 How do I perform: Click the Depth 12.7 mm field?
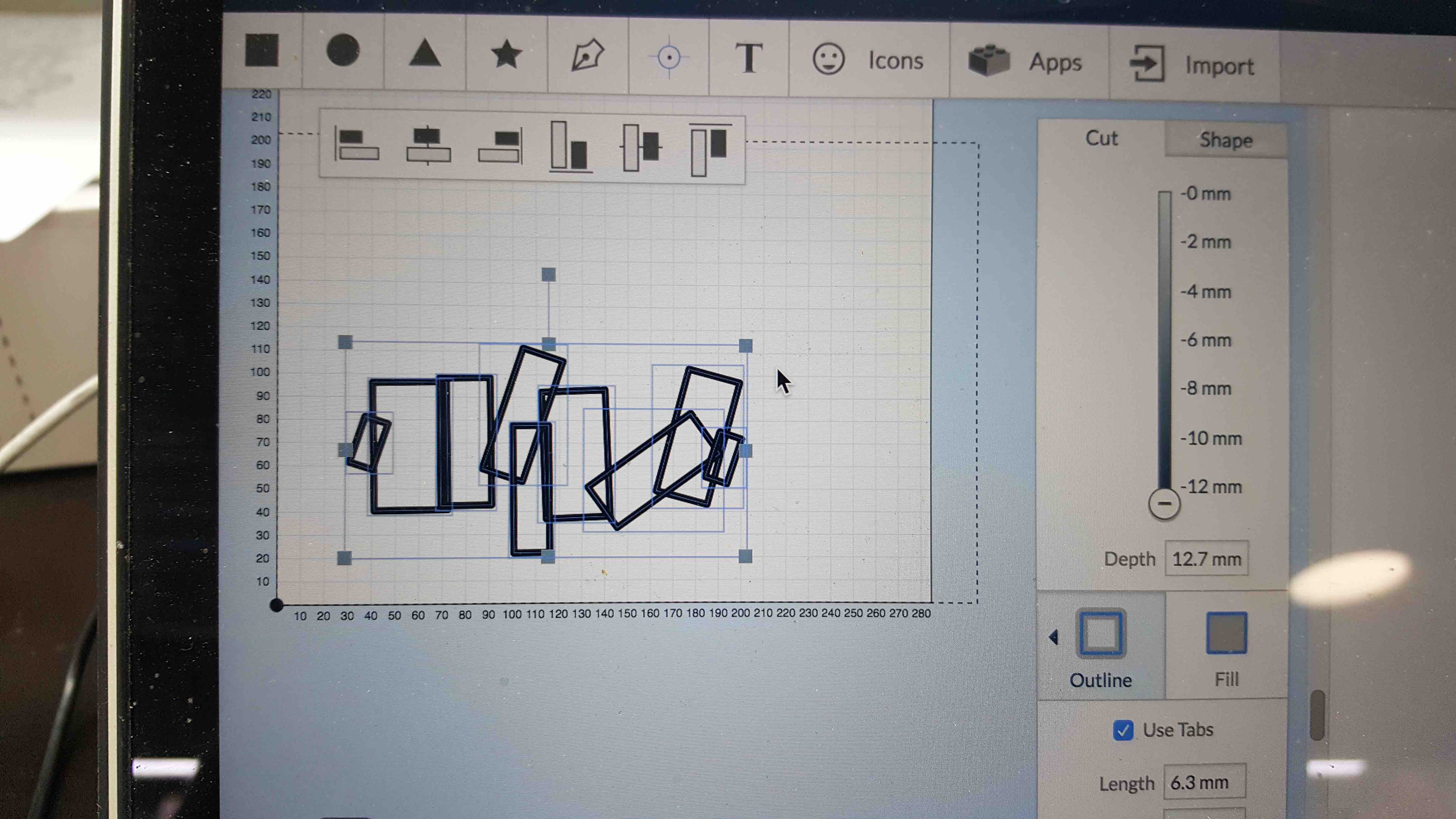[1206, 559]
